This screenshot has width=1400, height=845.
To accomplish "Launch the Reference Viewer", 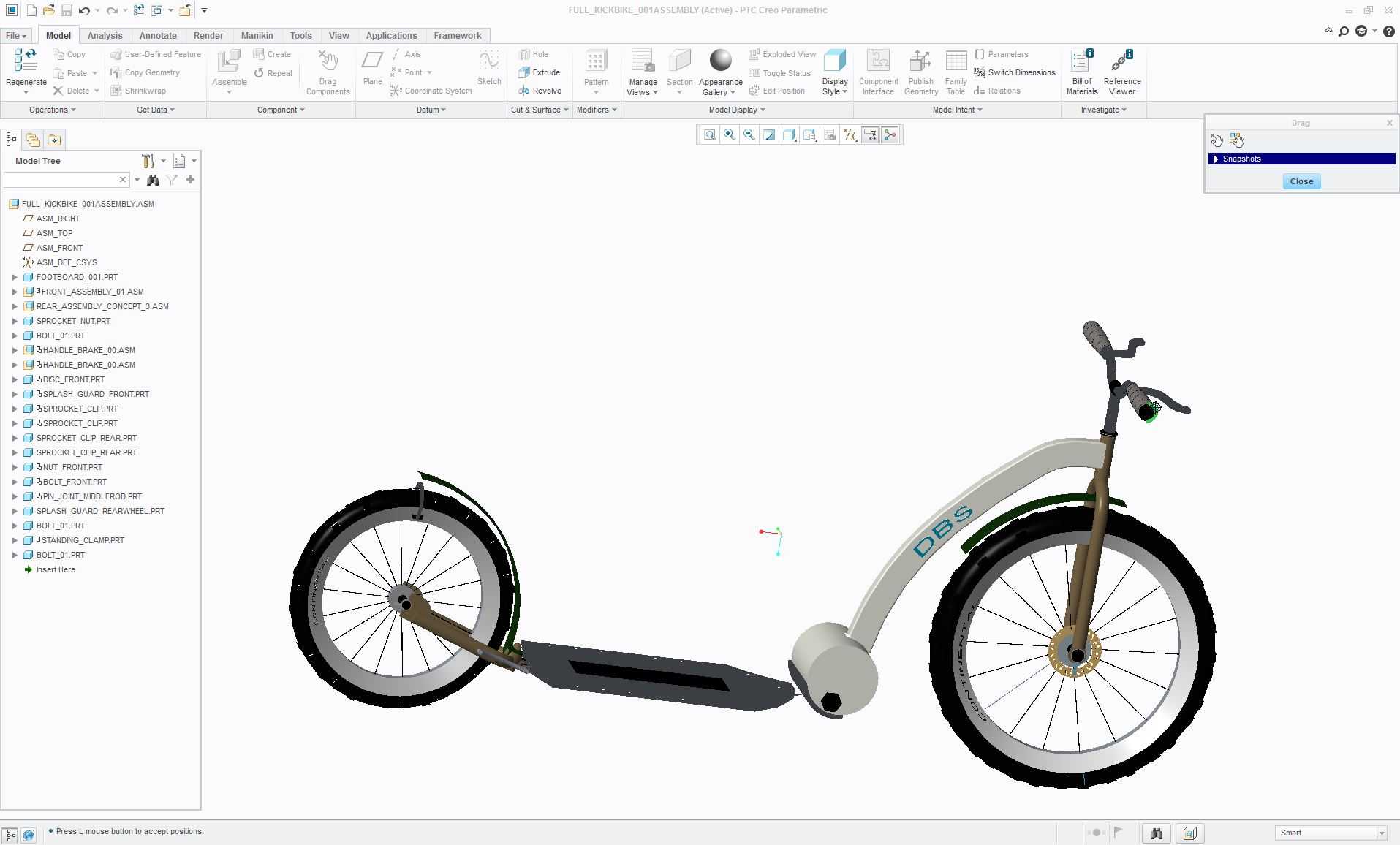I will [x=1121, y=72].
